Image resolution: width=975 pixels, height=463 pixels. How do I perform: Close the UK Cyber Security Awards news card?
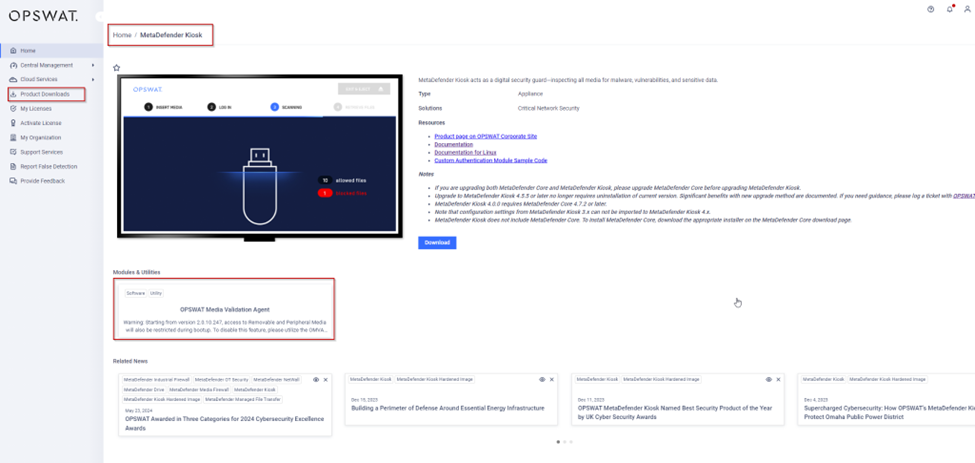coord(778,379)
